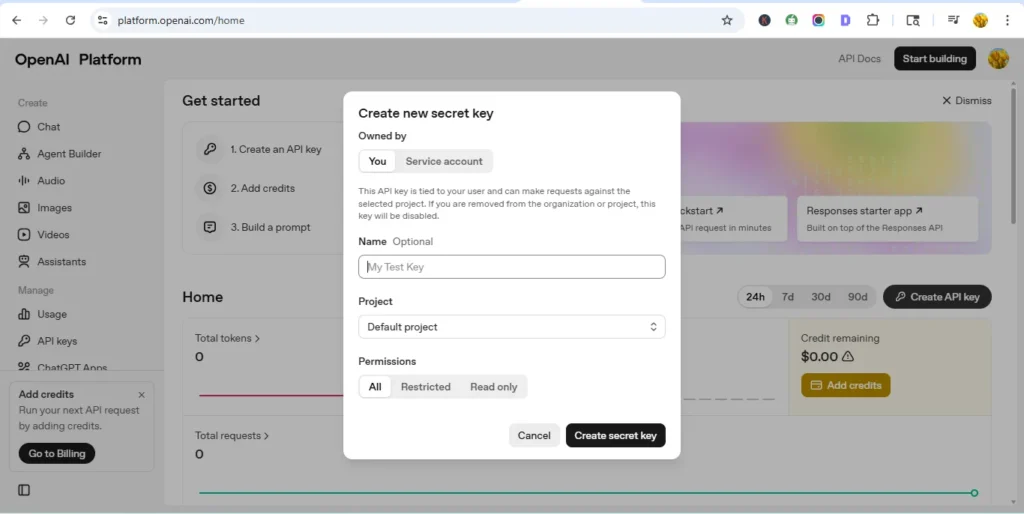The image size is (1024, 514).
Task: Close the Add credits notice
Action: click(x=142, y=394)
